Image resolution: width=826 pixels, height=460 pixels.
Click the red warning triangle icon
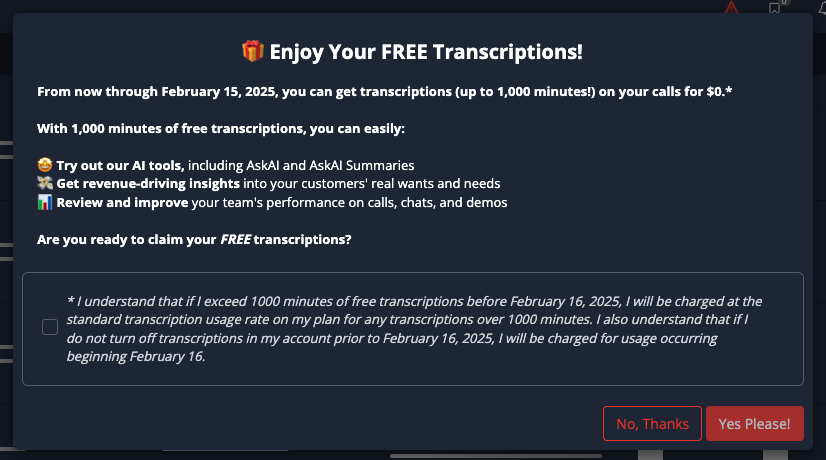point(733,8)
